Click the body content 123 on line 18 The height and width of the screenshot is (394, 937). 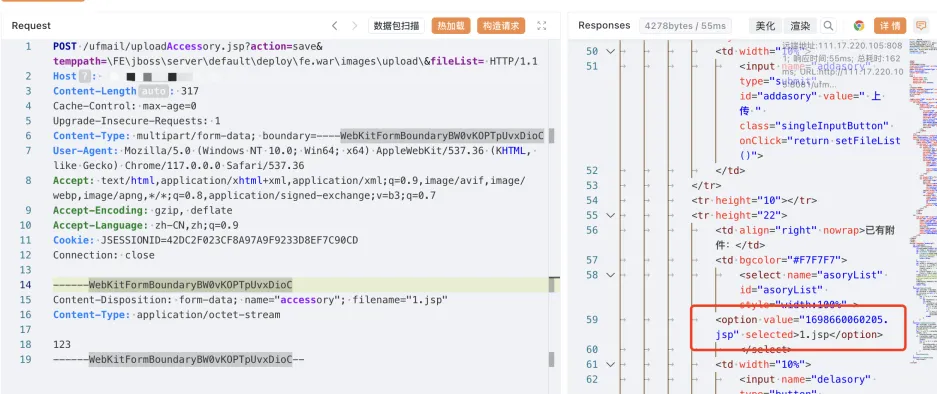[62, 344]
